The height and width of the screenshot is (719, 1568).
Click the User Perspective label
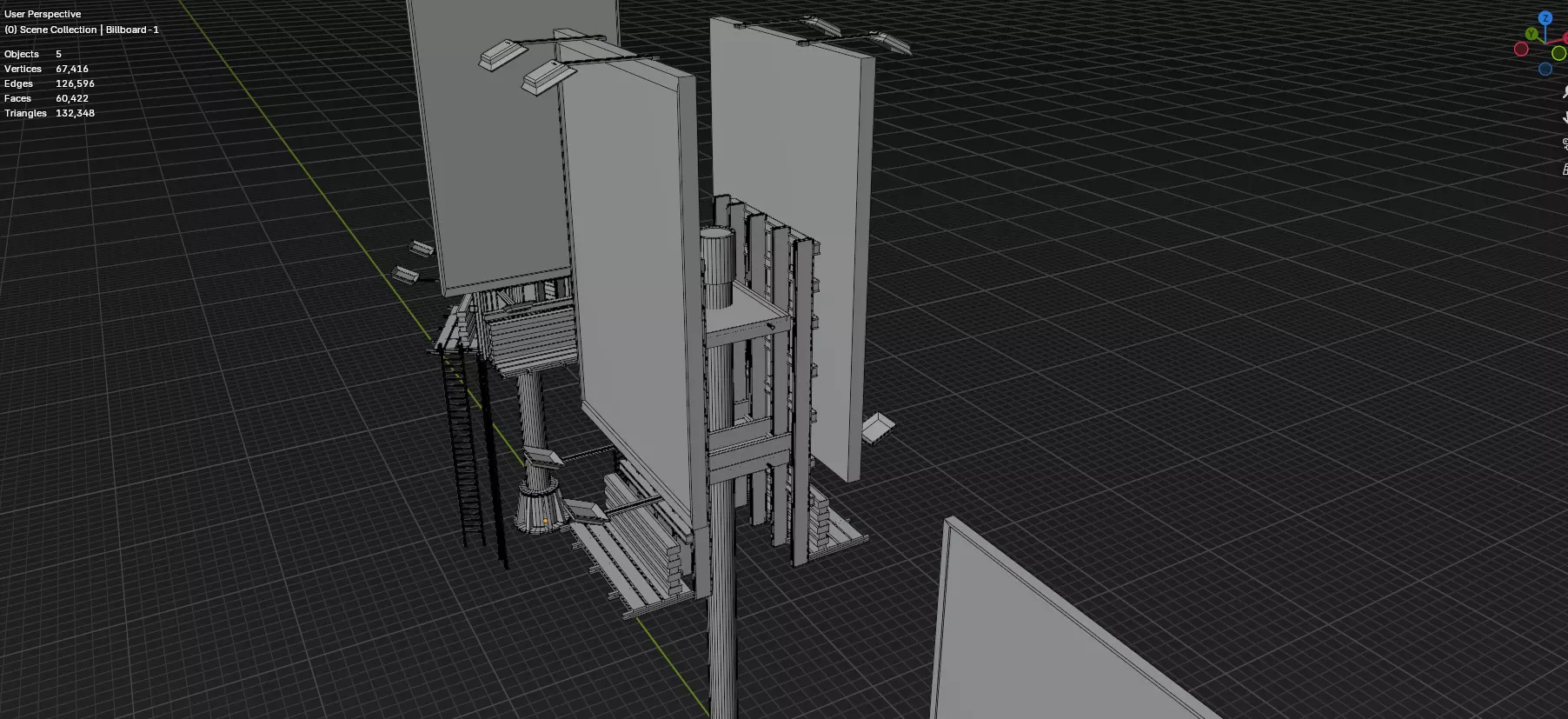click(43, 14)
